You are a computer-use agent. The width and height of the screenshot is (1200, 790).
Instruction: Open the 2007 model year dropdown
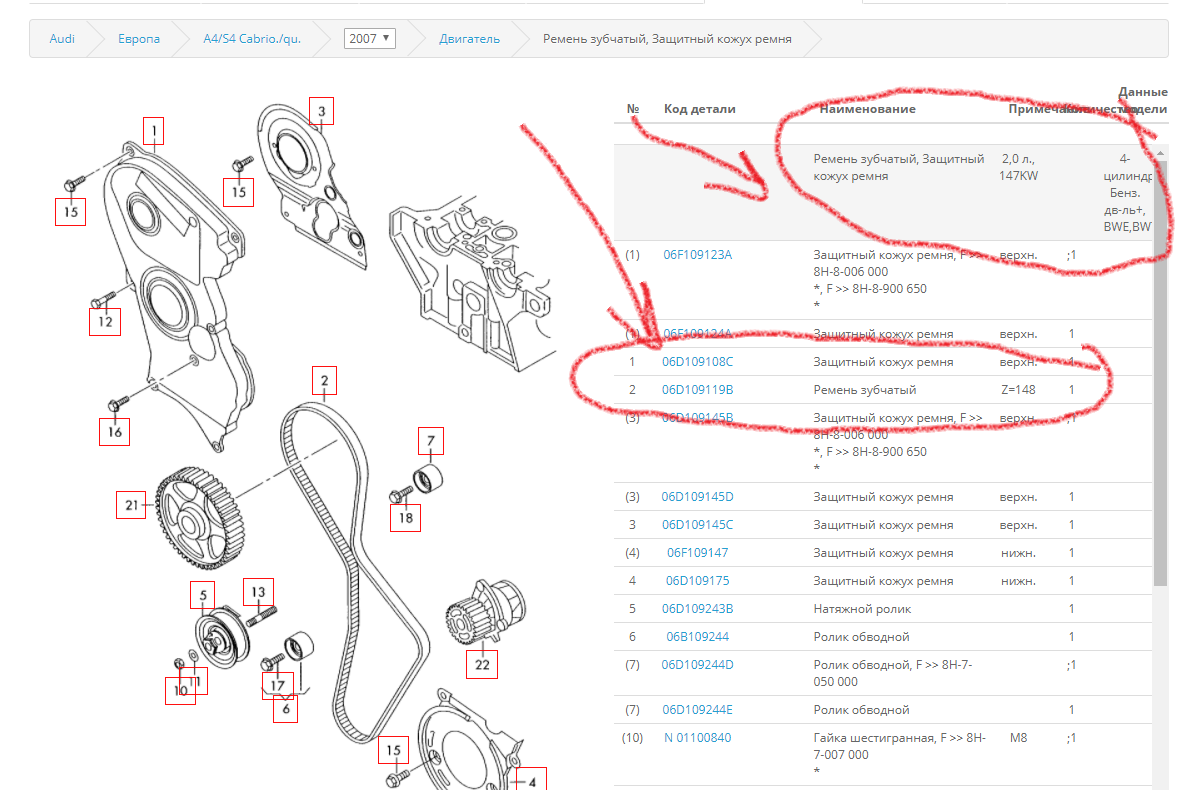370,38
